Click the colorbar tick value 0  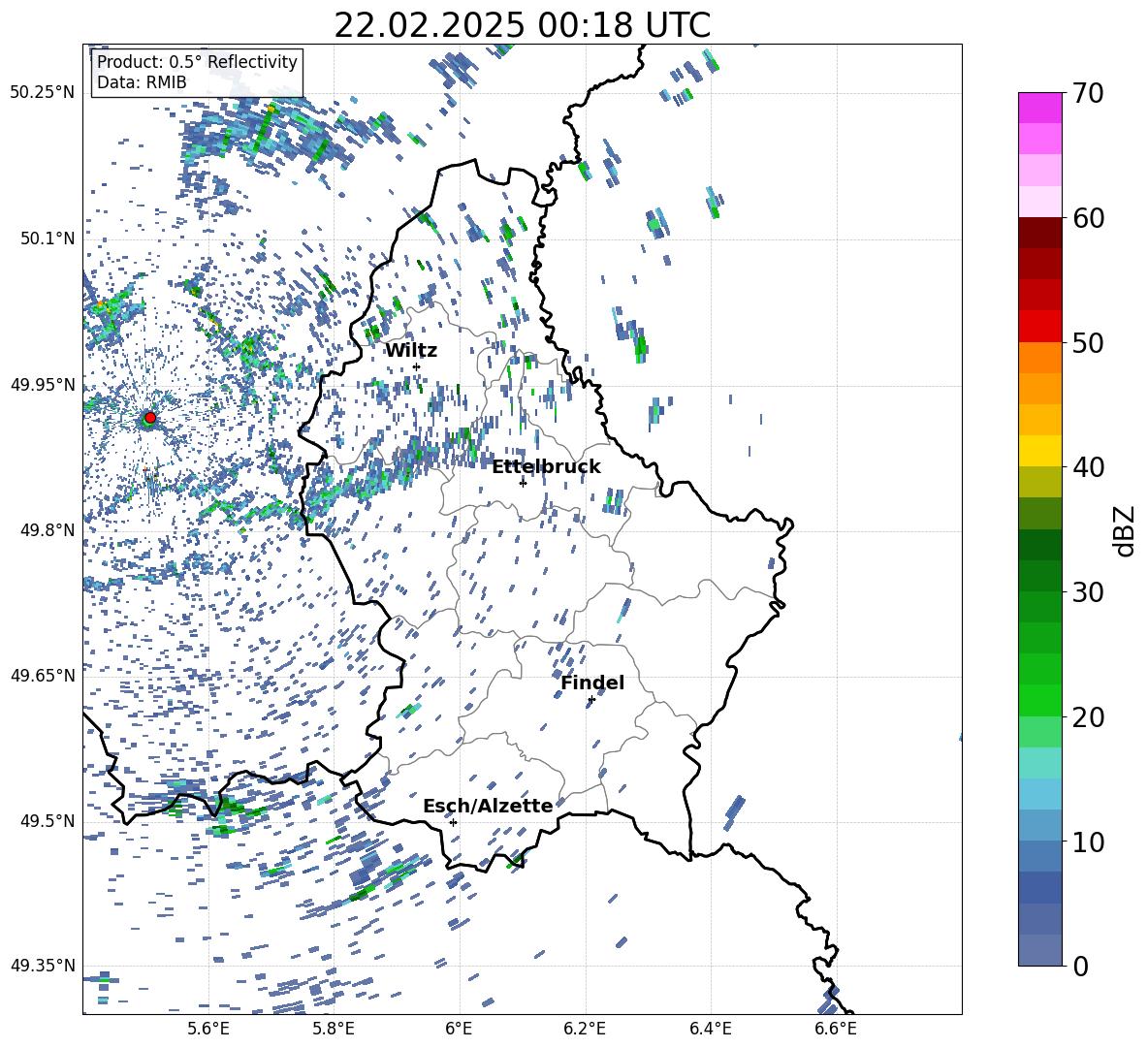click(x=1080, y=966)
